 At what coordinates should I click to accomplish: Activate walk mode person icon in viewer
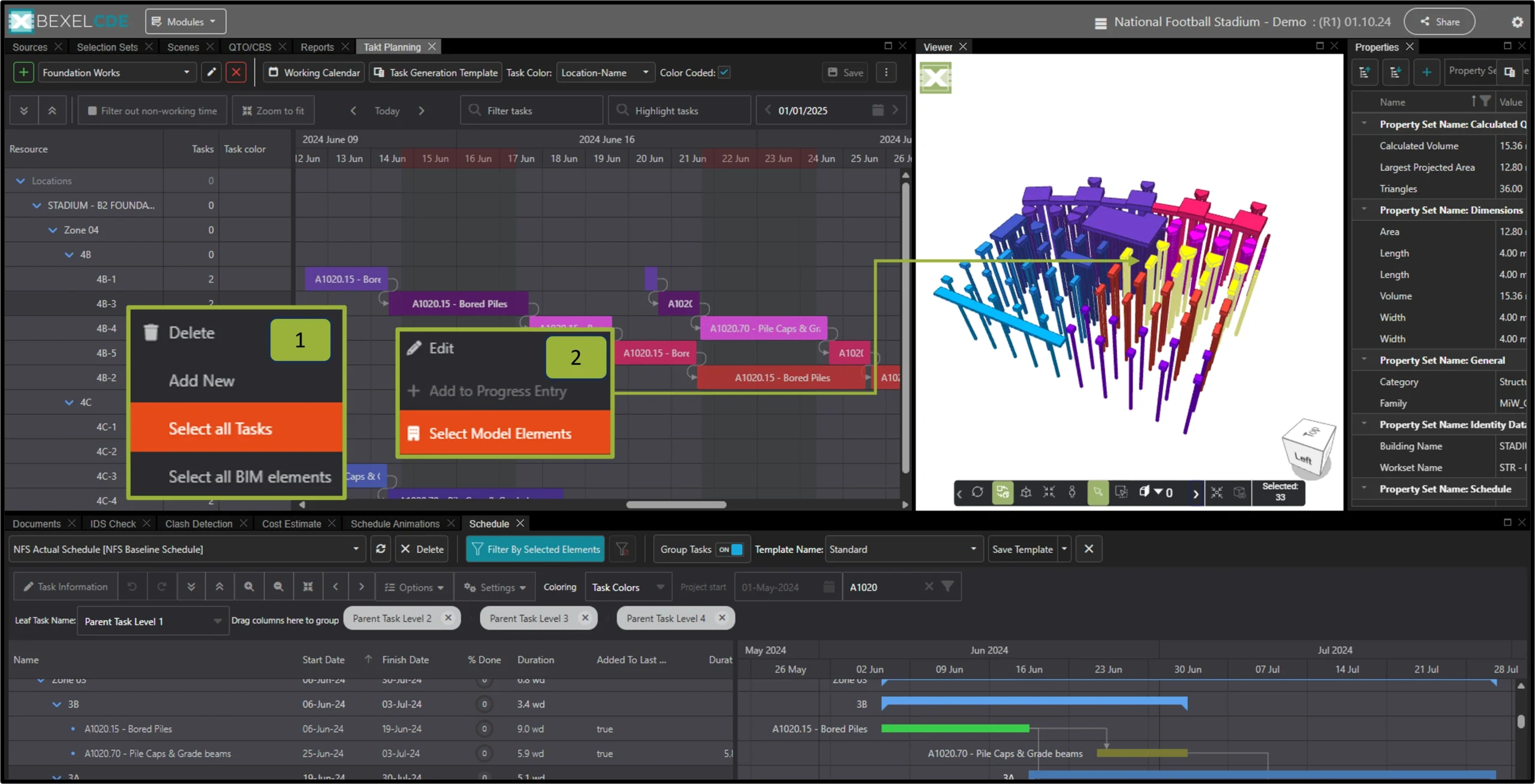click(x=1072, y=492)
